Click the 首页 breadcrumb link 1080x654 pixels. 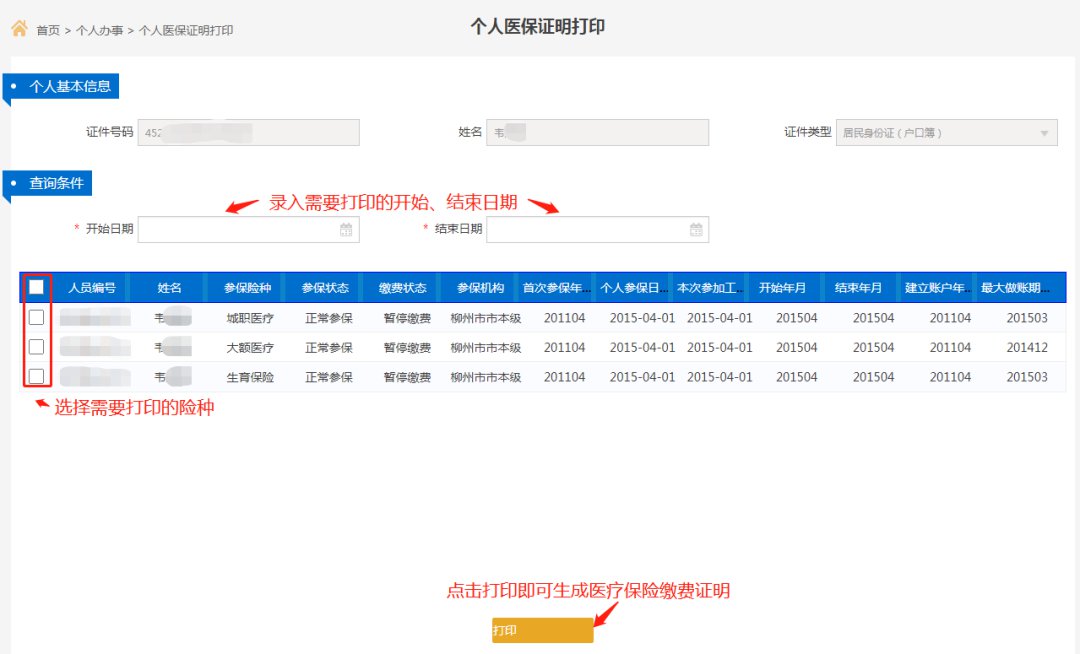(48, 31)
